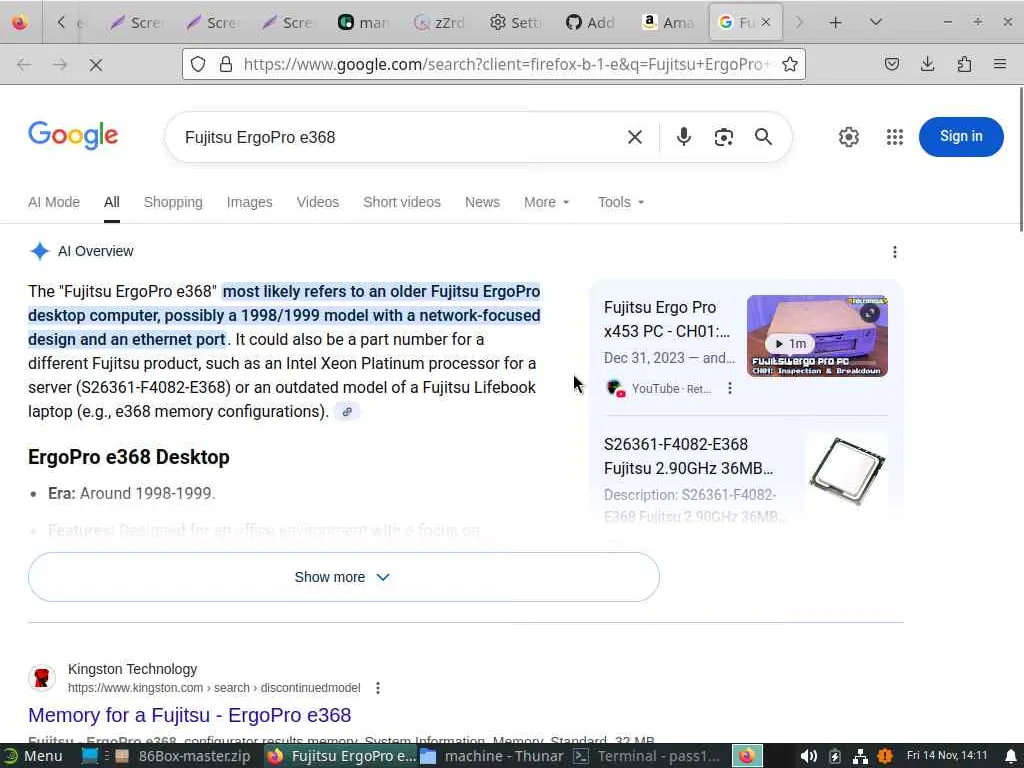Open a new browser tab
1024x768 pixels.
coord(835,23)
